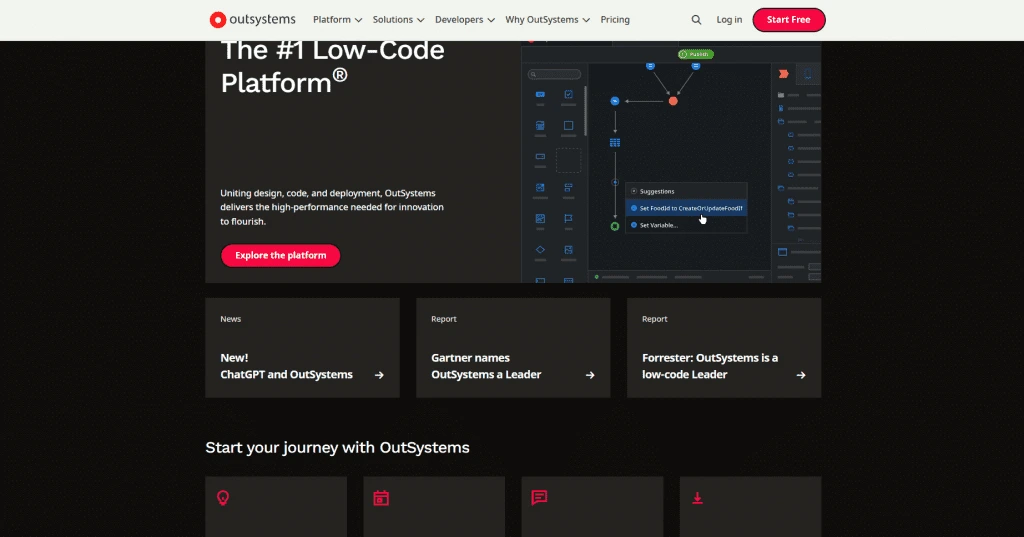The image size is (1024, 537).
Task: Click the Suggestions header in the popup
Action: (x=686, y=191)
